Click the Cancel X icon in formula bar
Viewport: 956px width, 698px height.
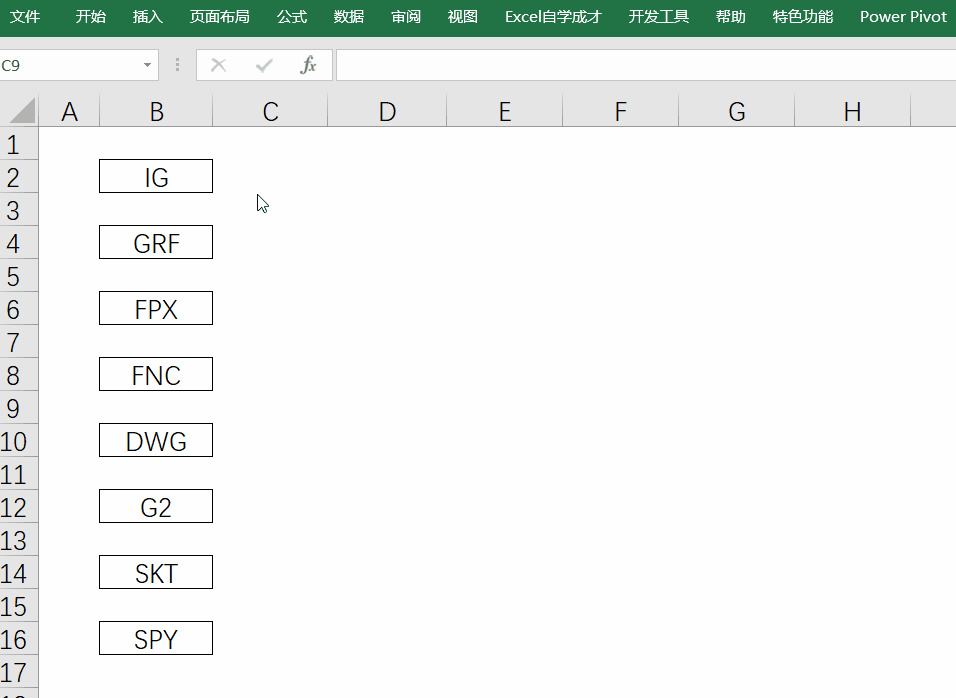click(x=219, y=65)
